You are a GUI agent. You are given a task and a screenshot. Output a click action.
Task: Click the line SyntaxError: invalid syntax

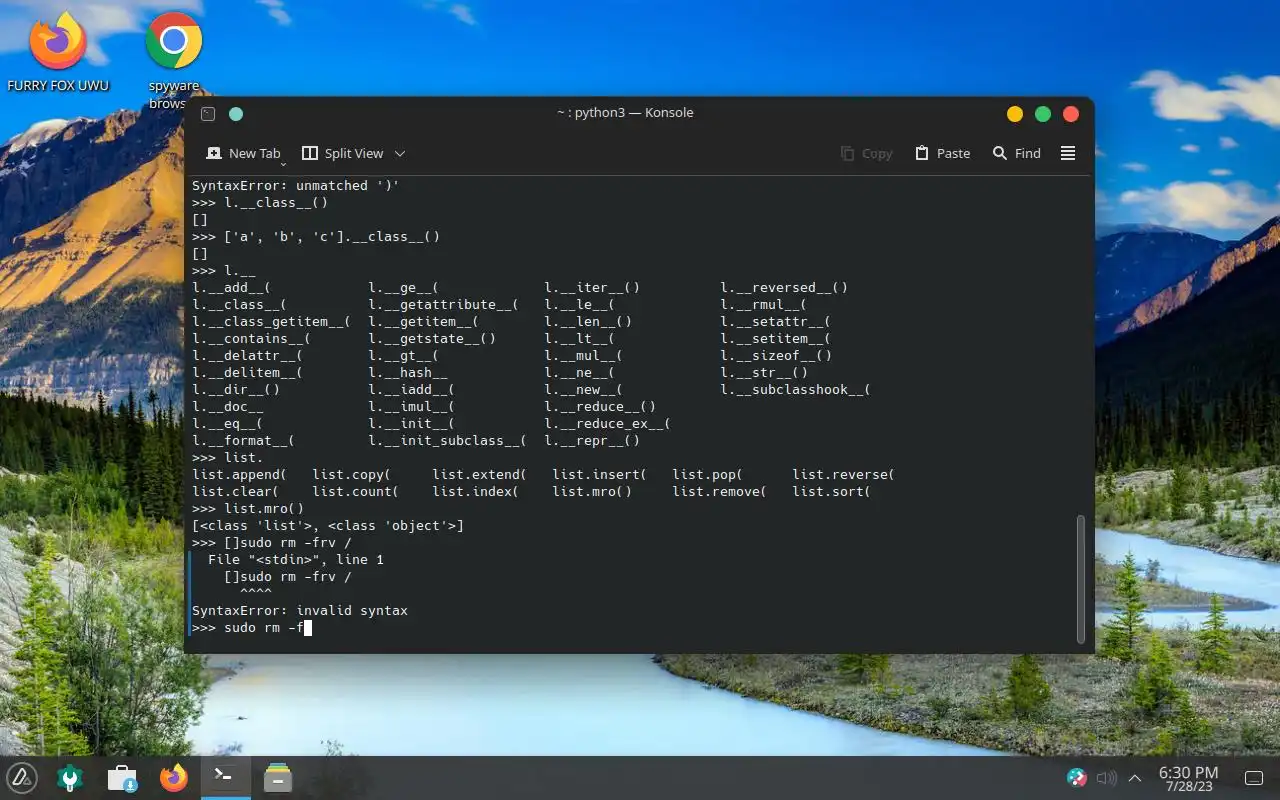tap(300, 611)
